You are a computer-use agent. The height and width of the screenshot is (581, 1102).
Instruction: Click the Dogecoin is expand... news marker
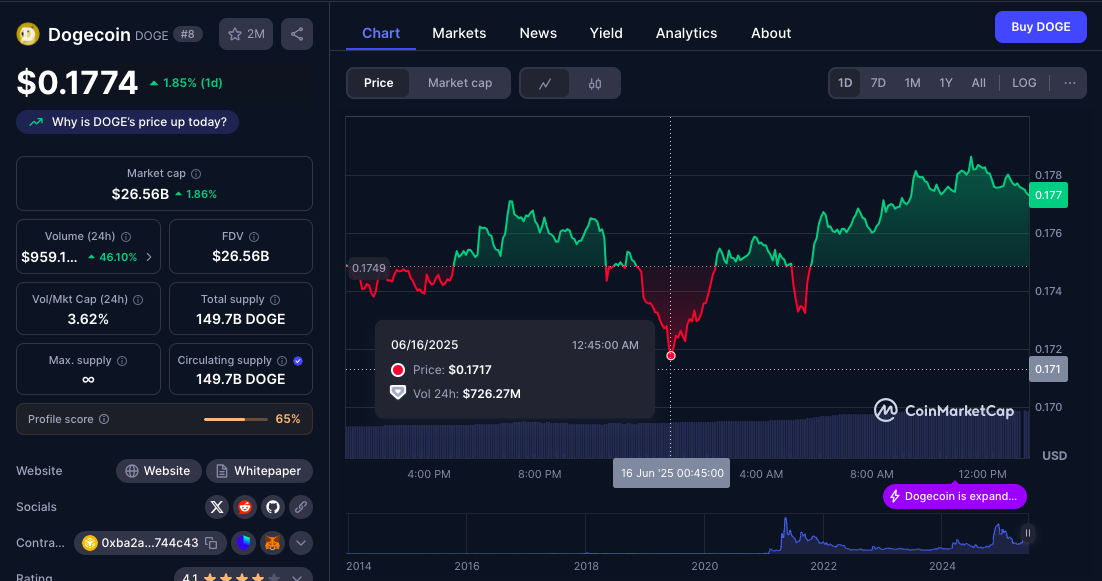954,496
